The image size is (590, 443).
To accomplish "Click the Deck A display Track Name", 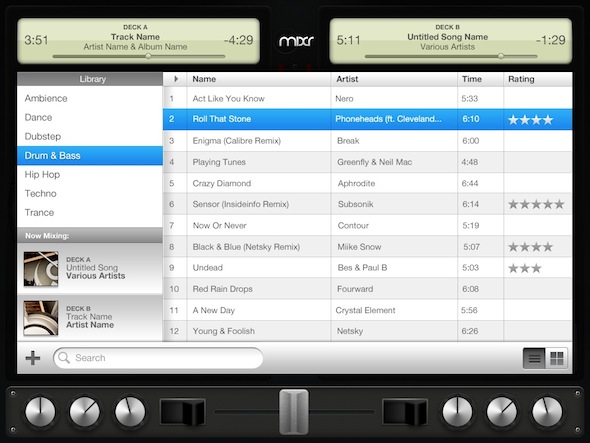I will click(x=135, y=37).
